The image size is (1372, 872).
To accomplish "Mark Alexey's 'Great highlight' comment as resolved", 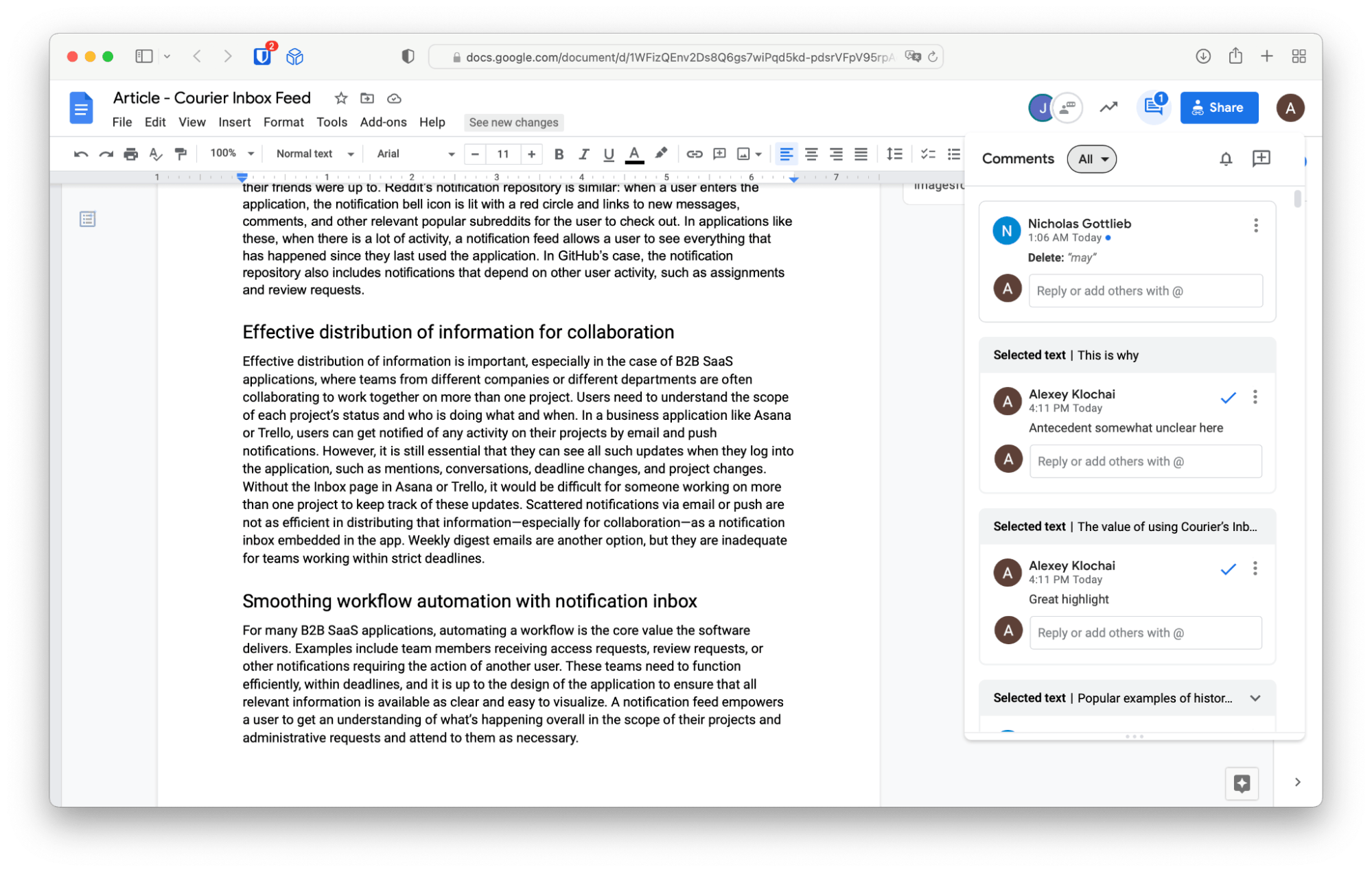I will tap(1228, 568).
